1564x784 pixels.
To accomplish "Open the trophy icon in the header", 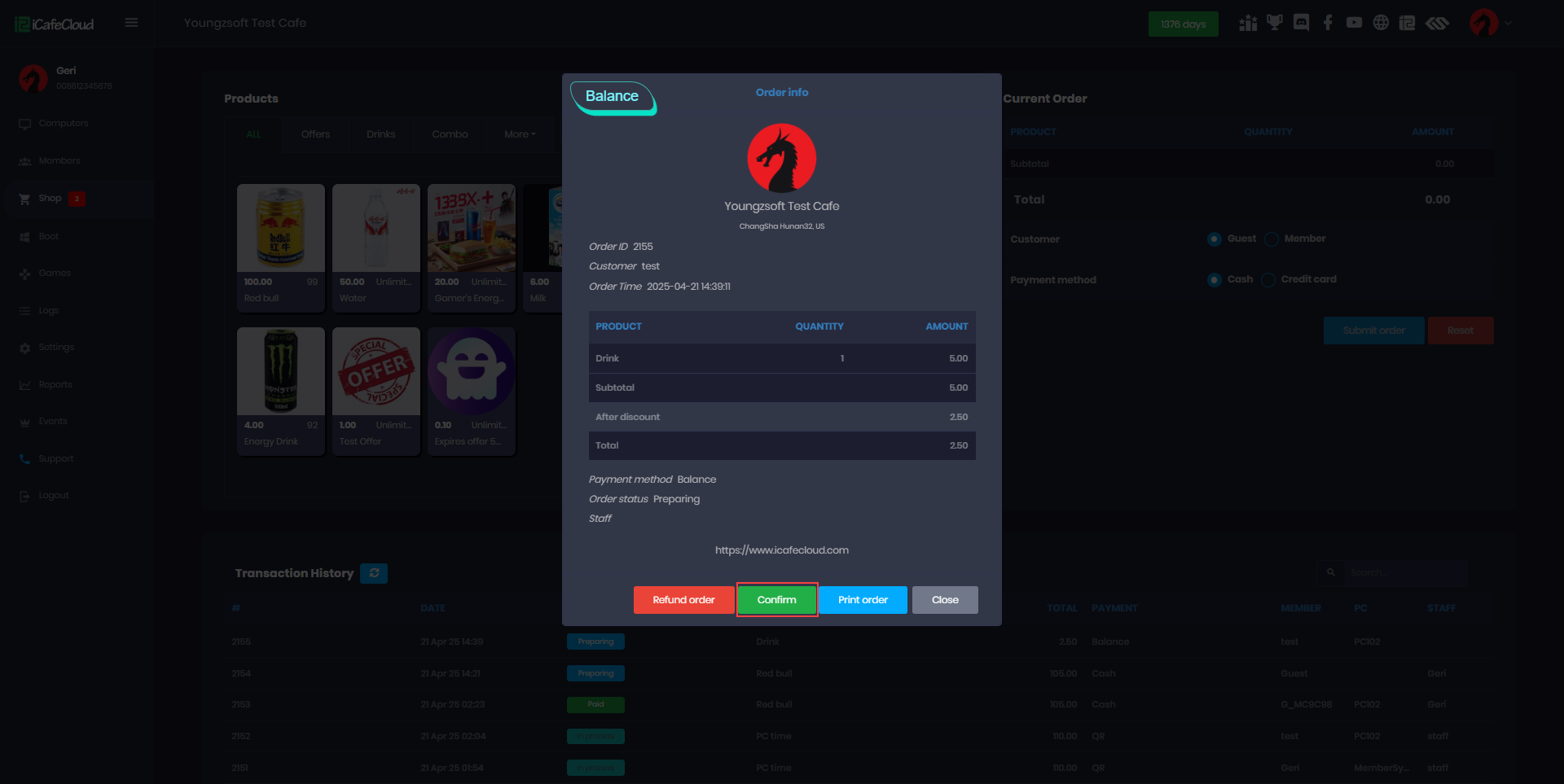I will 1275,23.
